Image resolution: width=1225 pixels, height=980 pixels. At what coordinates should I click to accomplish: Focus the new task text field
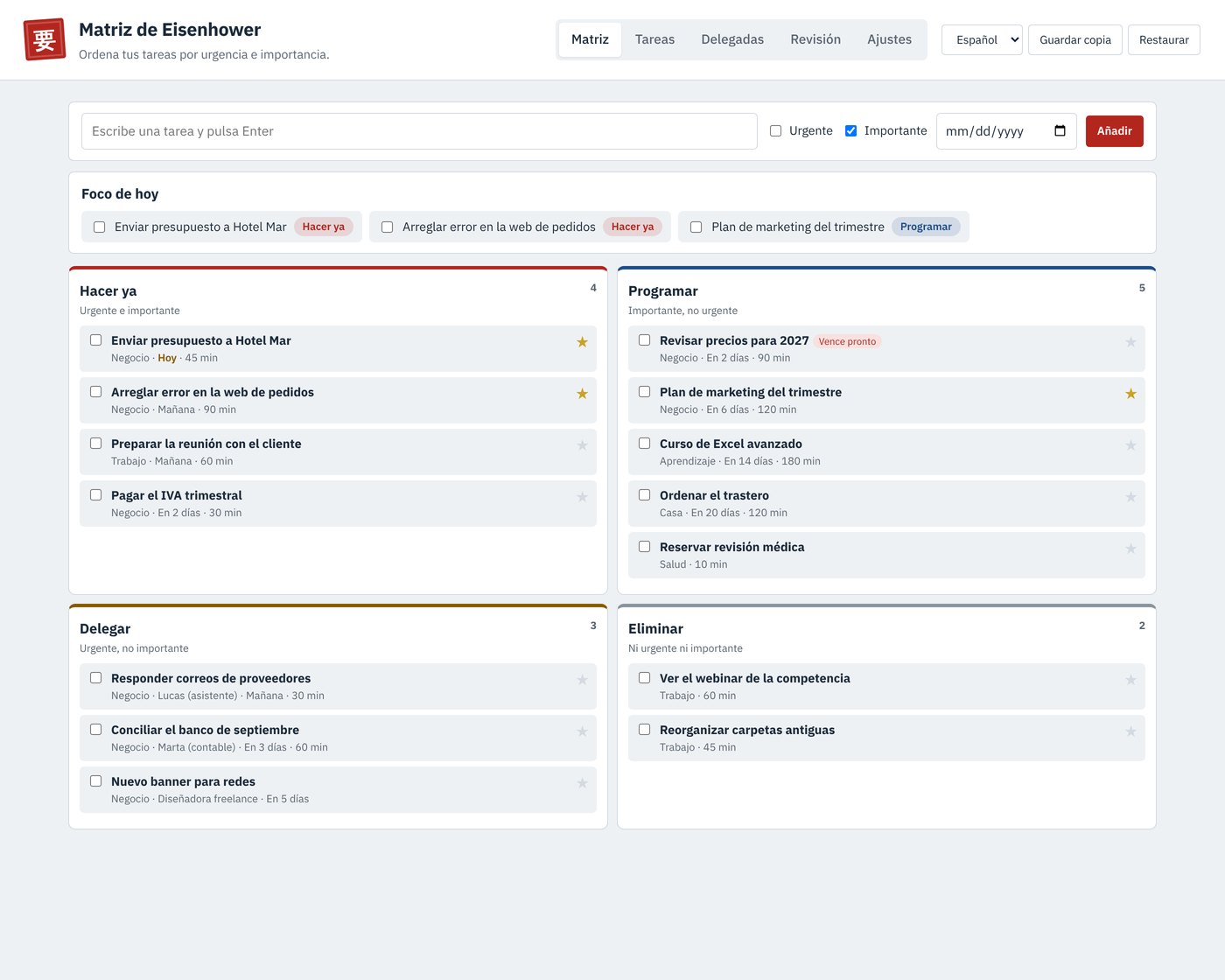(419, 131)
